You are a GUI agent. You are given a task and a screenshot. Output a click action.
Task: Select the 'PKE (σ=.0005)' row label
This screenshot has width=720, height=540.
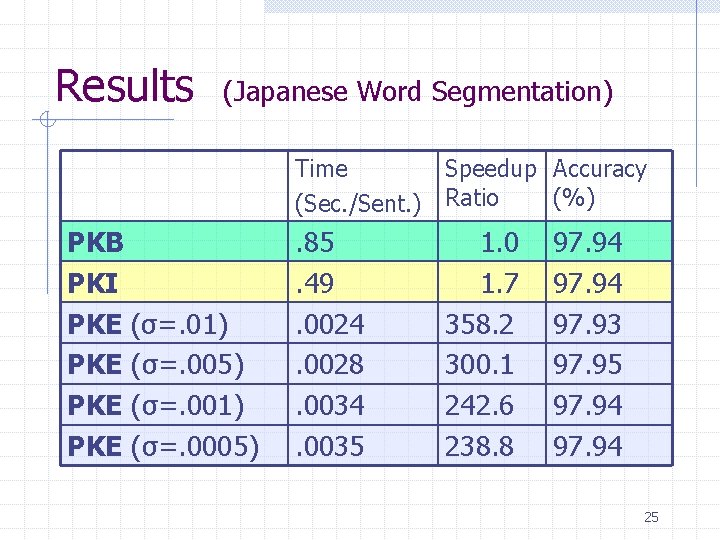pos(163,446)
